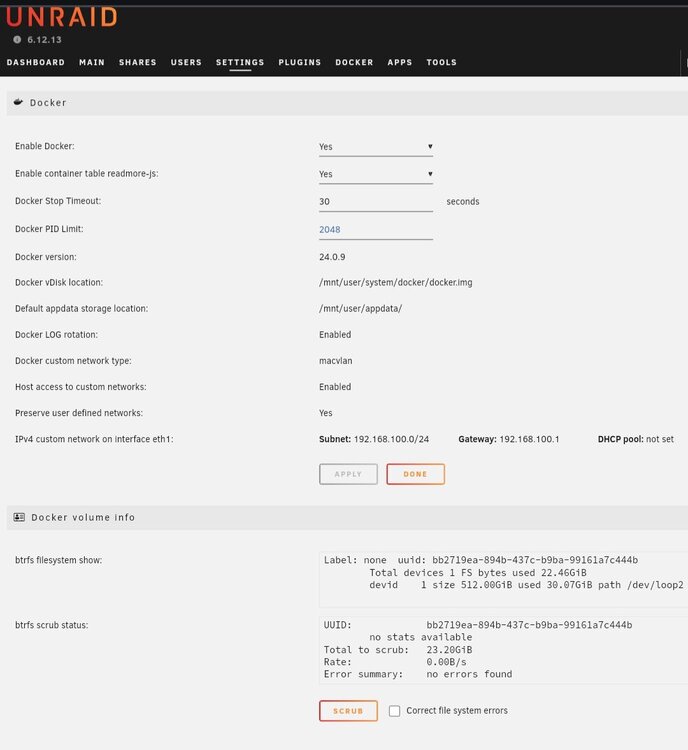
Task: Open the Shares tab
Action: click(x=138, y=62)
